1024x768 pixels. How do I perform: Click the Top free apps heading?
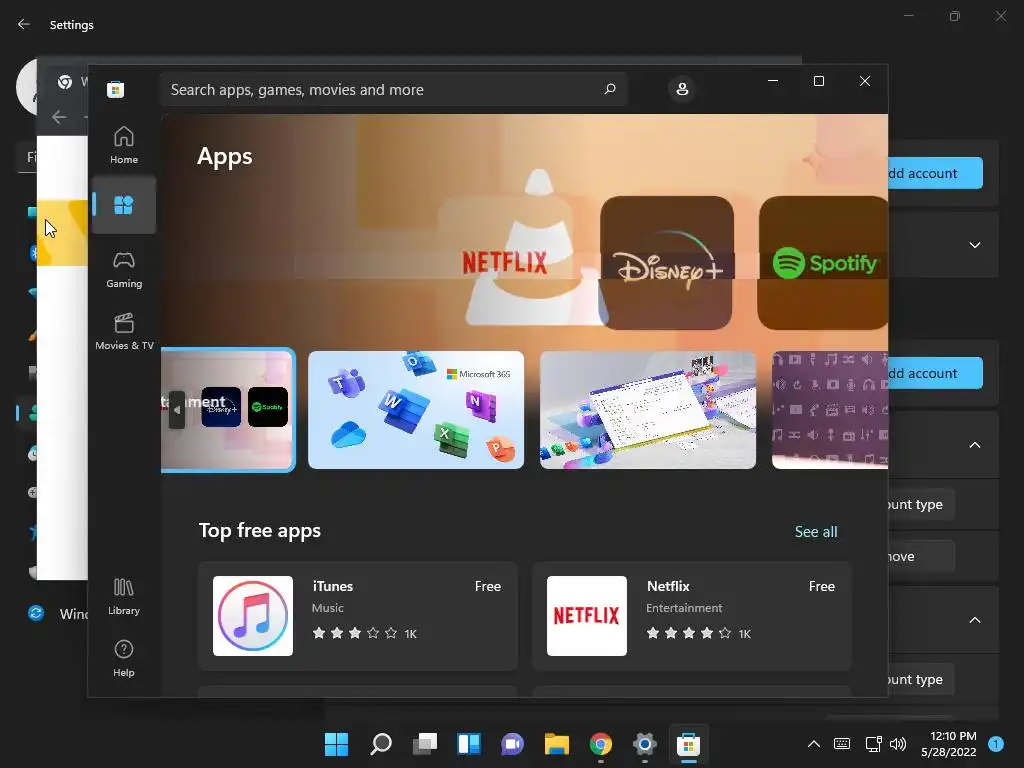(x=260, y=530)
